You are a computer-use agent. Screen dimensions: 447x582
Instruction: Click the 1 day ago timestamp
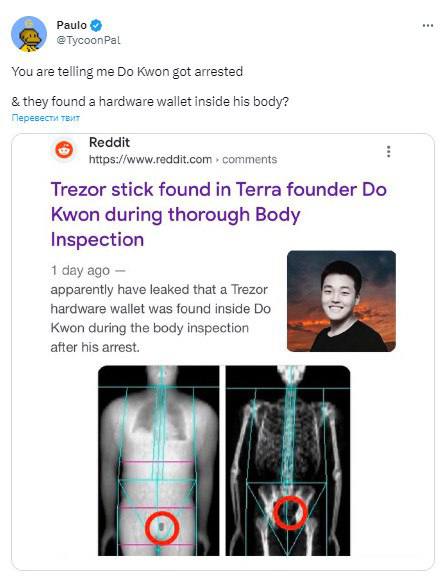pos(80,270)
